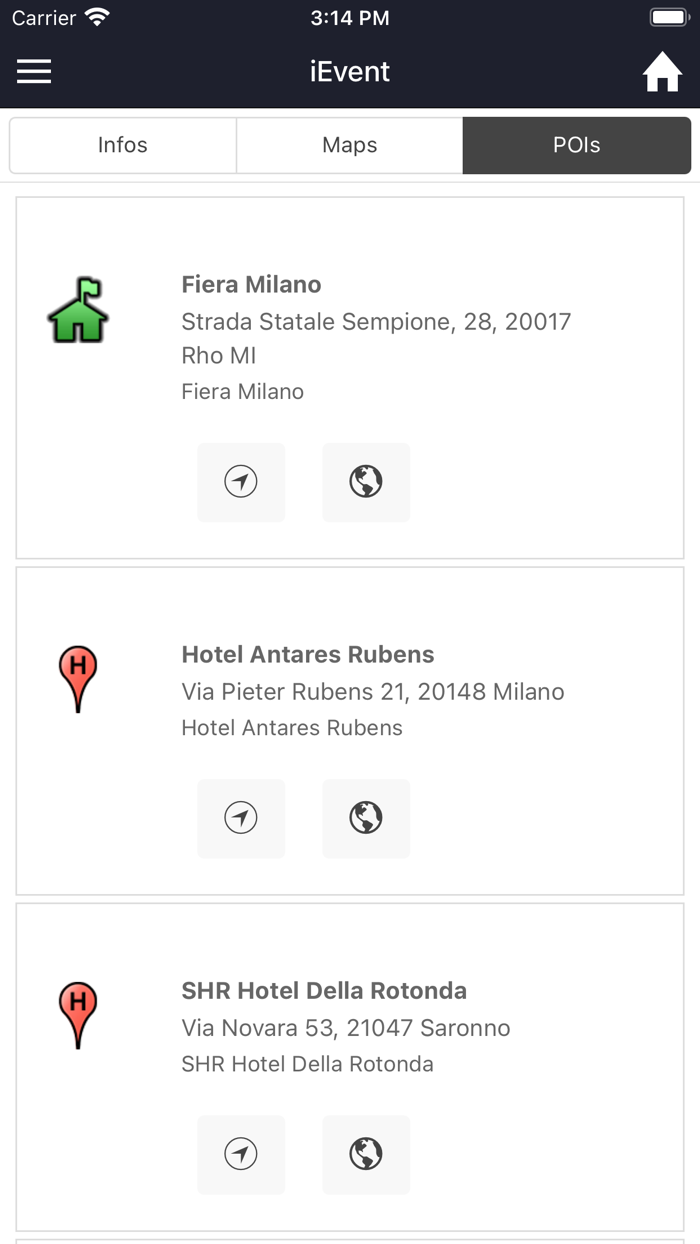Tap the home icon
The height and width of the screenshot is (1244, 700).
point(662,73)
